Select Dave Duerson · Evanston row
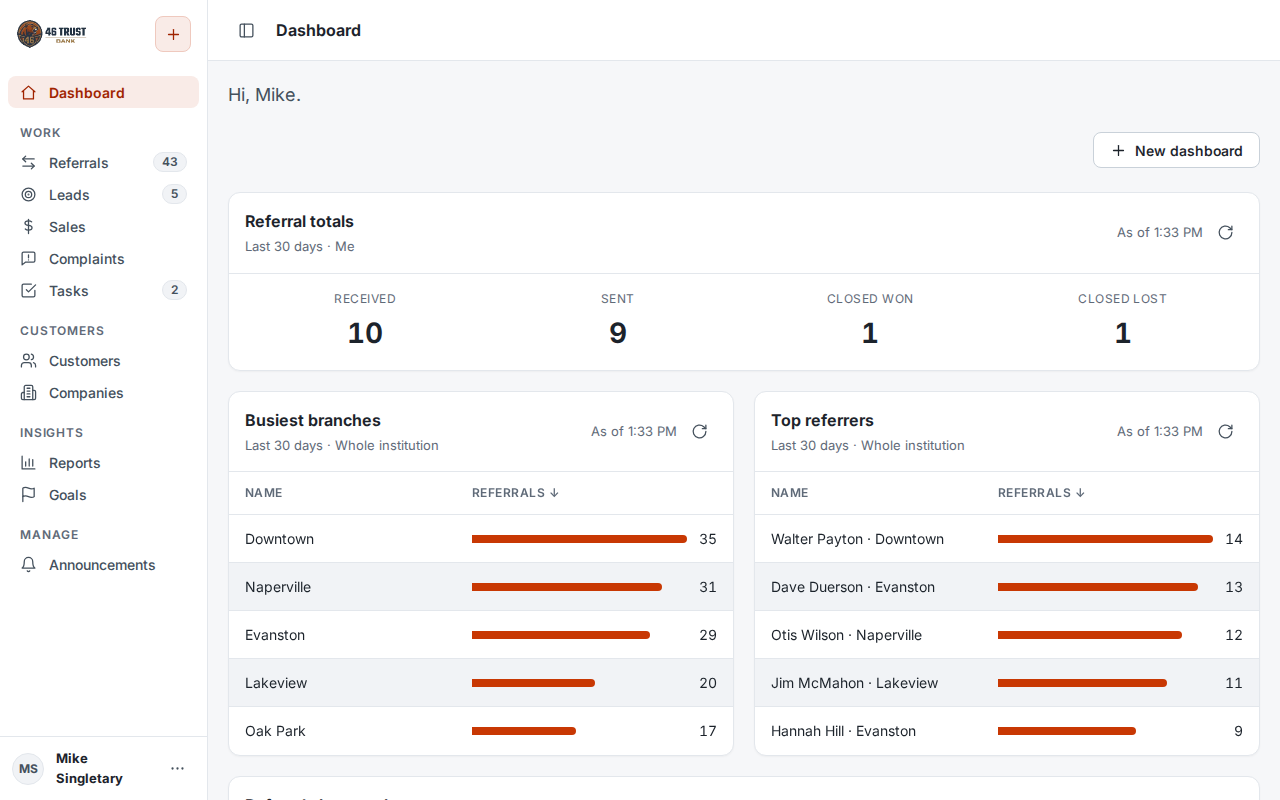This screenshot has width=1280, height=800. [1007, 587]
